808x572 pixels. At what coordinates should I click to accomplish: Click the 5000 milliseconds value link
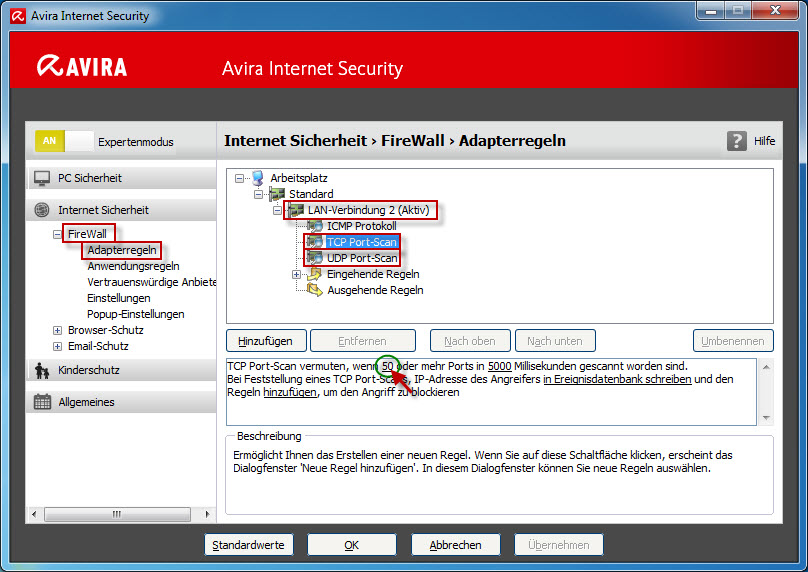click(x=499, y=366)
